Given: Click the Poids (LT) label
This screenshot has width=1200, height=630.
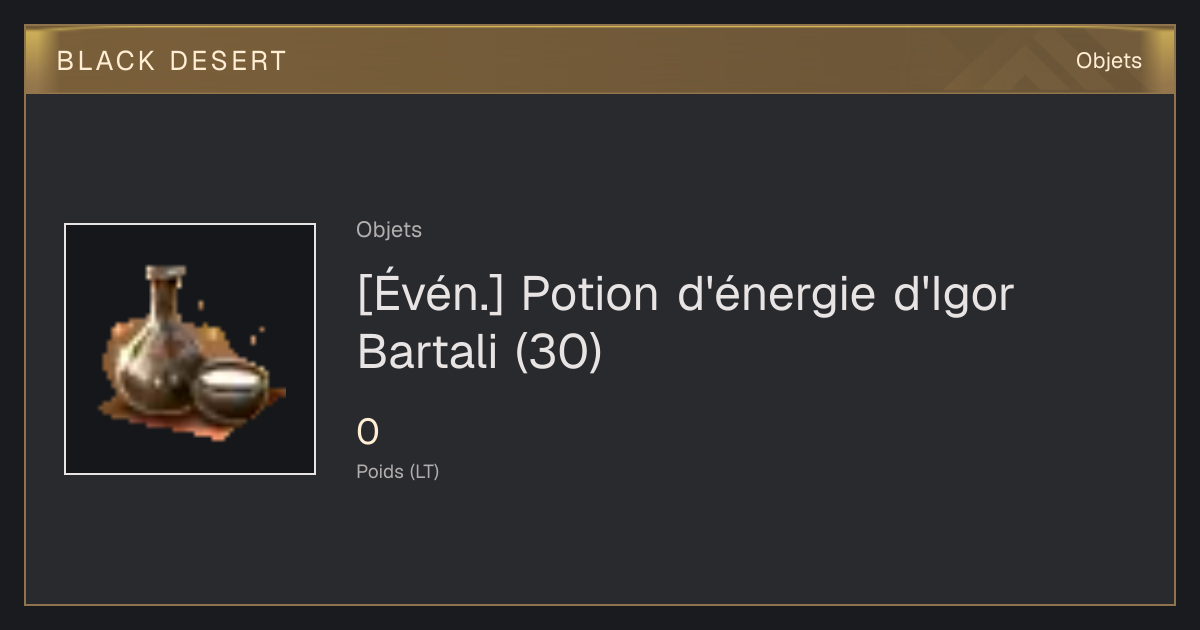Looking at the screenshot, I should point(398,472).
